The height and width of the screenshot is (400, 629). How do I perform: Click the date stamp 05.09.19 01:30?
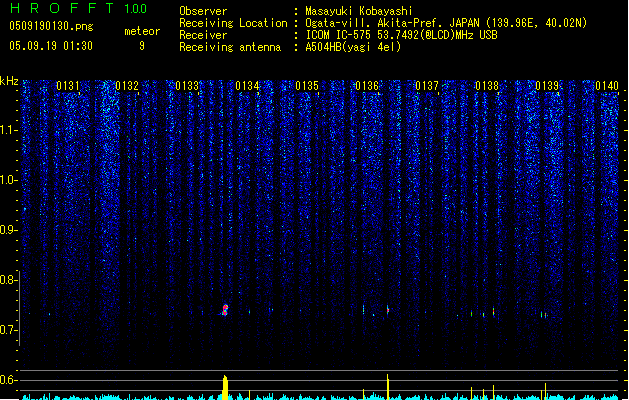[51, 46]
